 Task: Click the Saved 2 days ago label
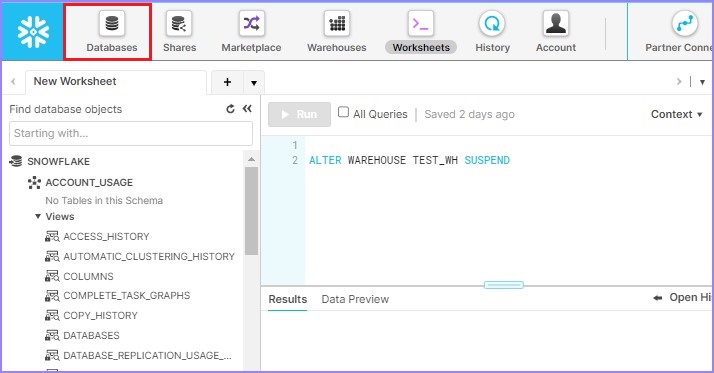pyautogui.click(x=469, y=114)
